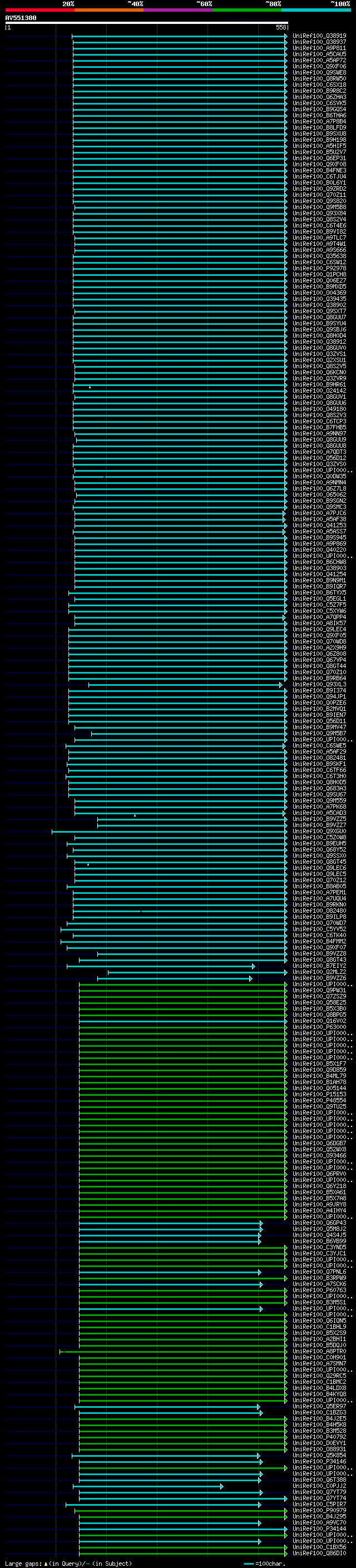
Task: Open hit UniRef100_P34144
Action: pos(319,1529)
